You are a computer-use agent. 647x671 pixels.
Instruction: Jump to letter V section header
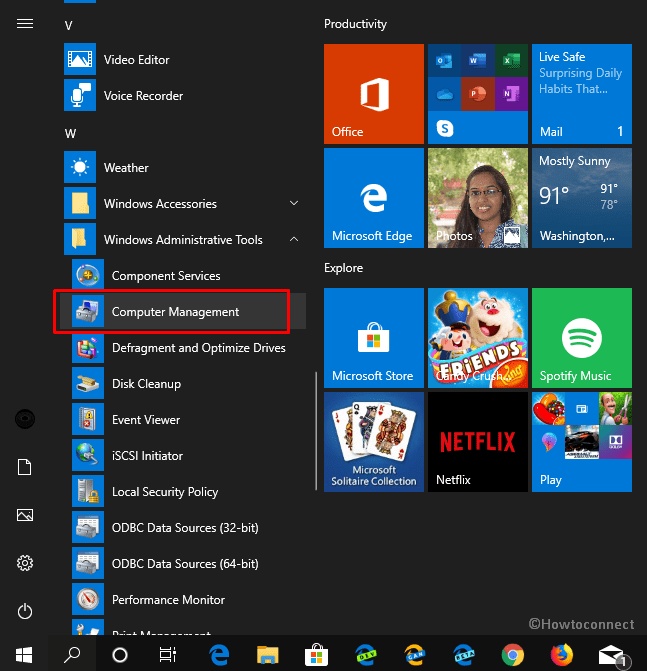68,26
